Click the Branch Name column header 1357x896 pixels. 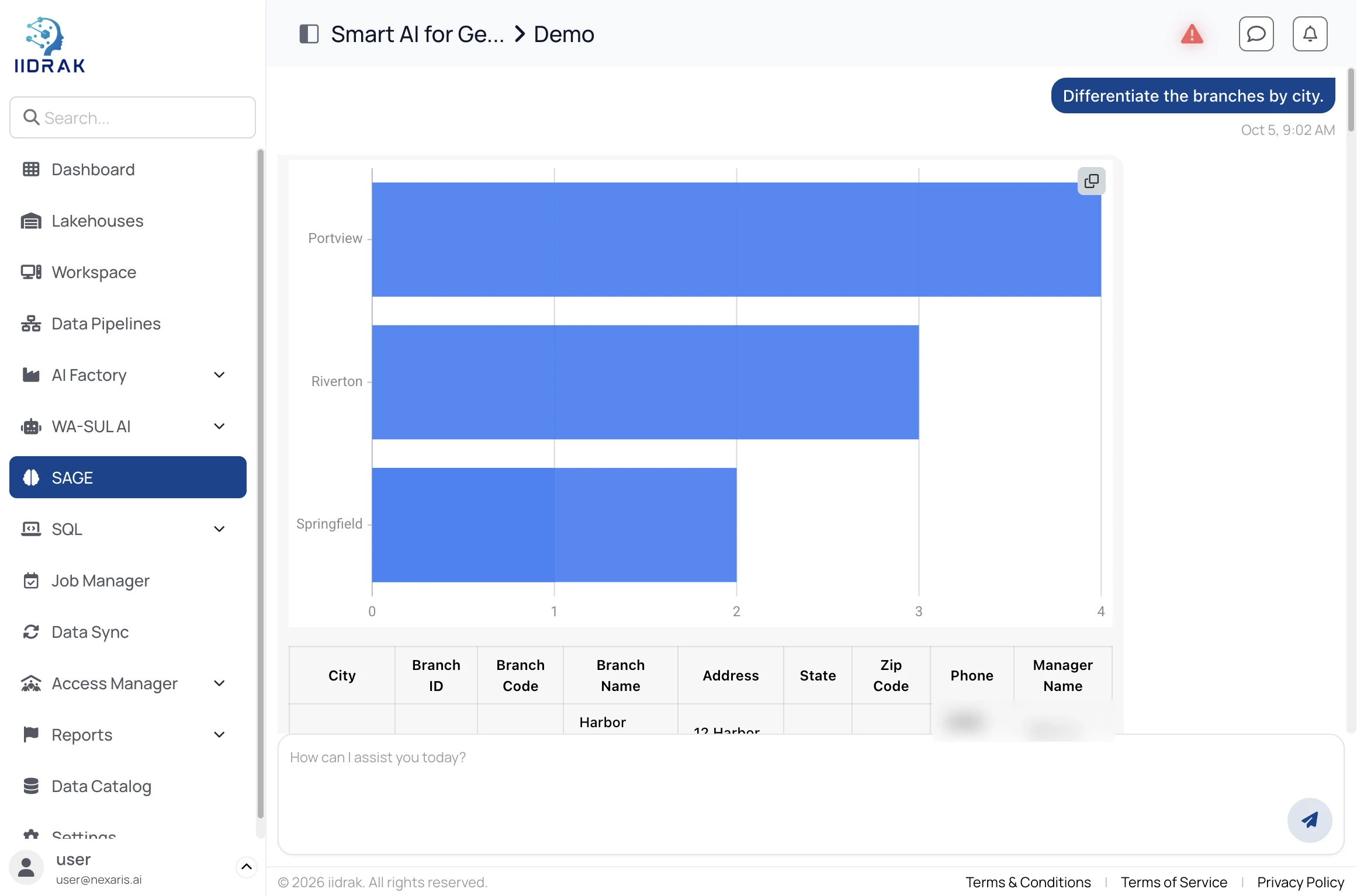[x=621, y=675]
